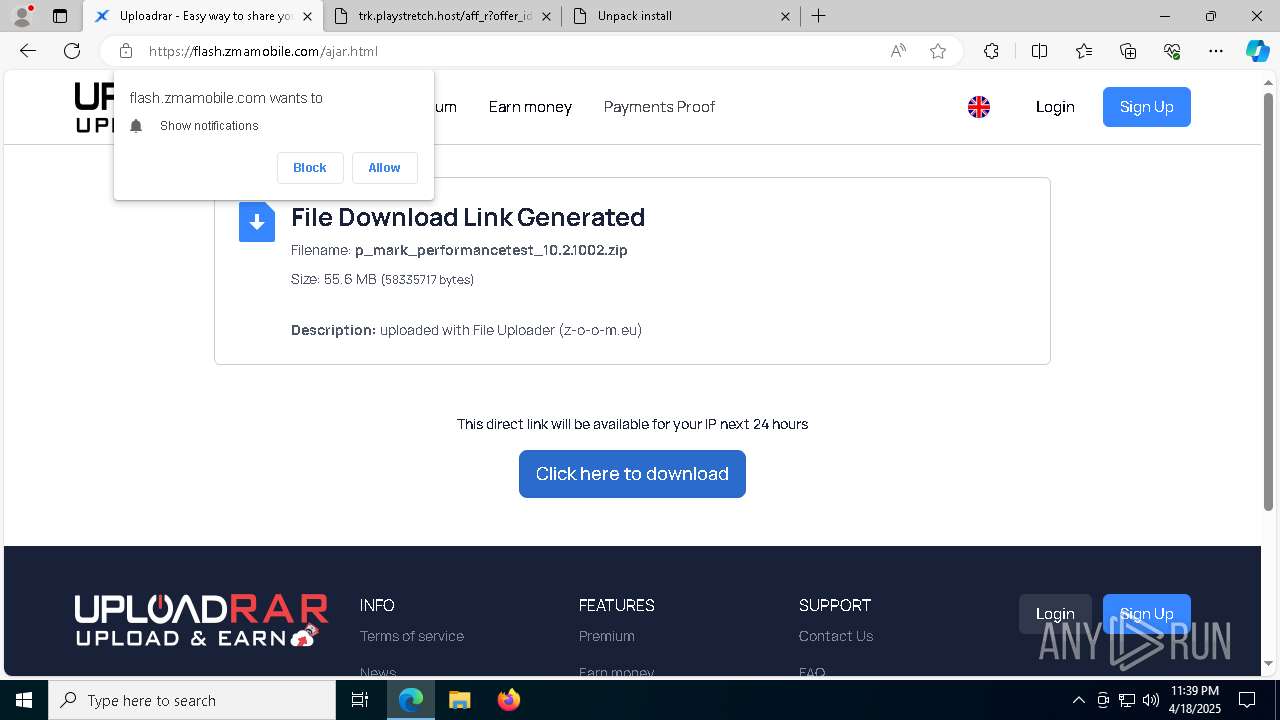Allow notifications from flash.zmamobile.com
The width and height of the screenshot is (1280, 720).
pos(384,168)
